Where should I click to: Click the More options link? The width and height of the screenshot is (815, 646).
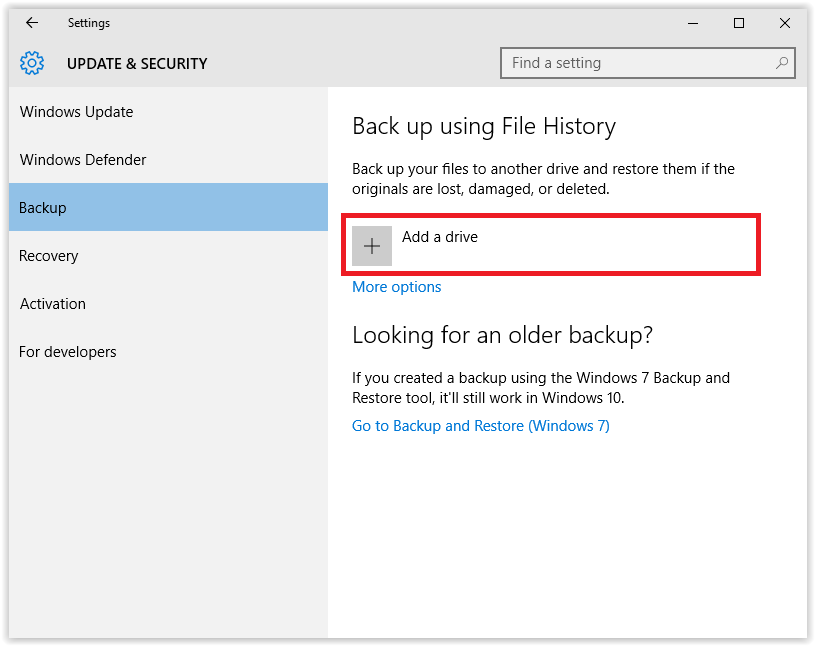[397, 287]
